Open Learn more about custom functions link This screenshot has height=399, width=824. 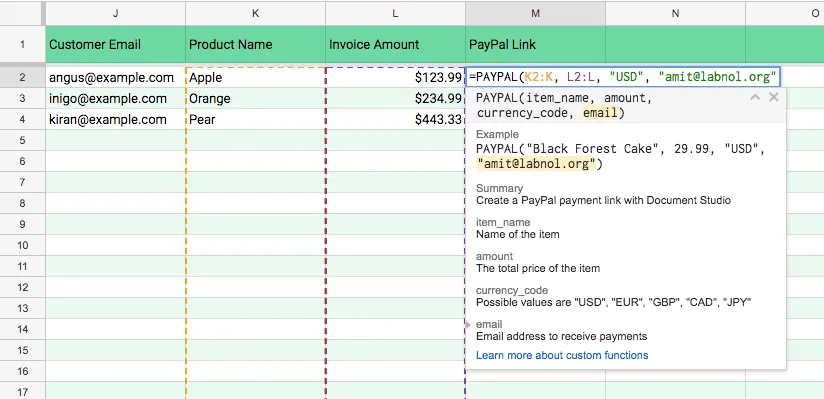[x=562, y=355]
